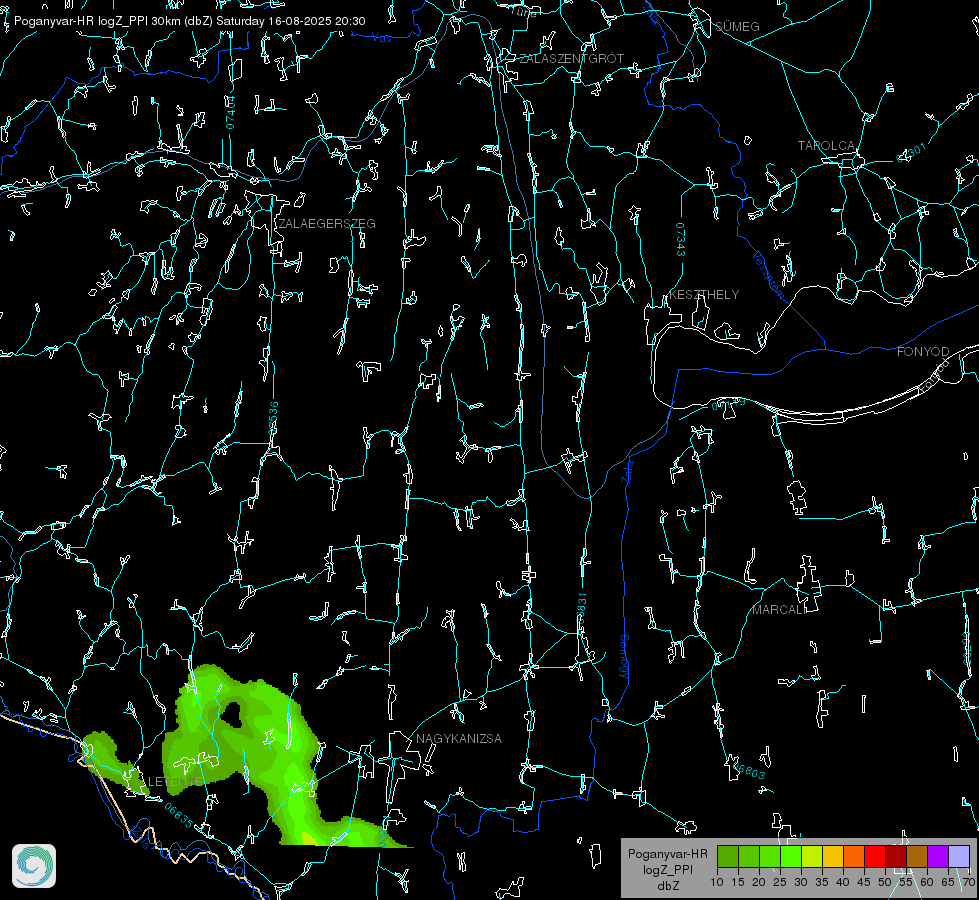979x900 pixels.
Task: Click the Zala river label
Action: coord(628,470)
